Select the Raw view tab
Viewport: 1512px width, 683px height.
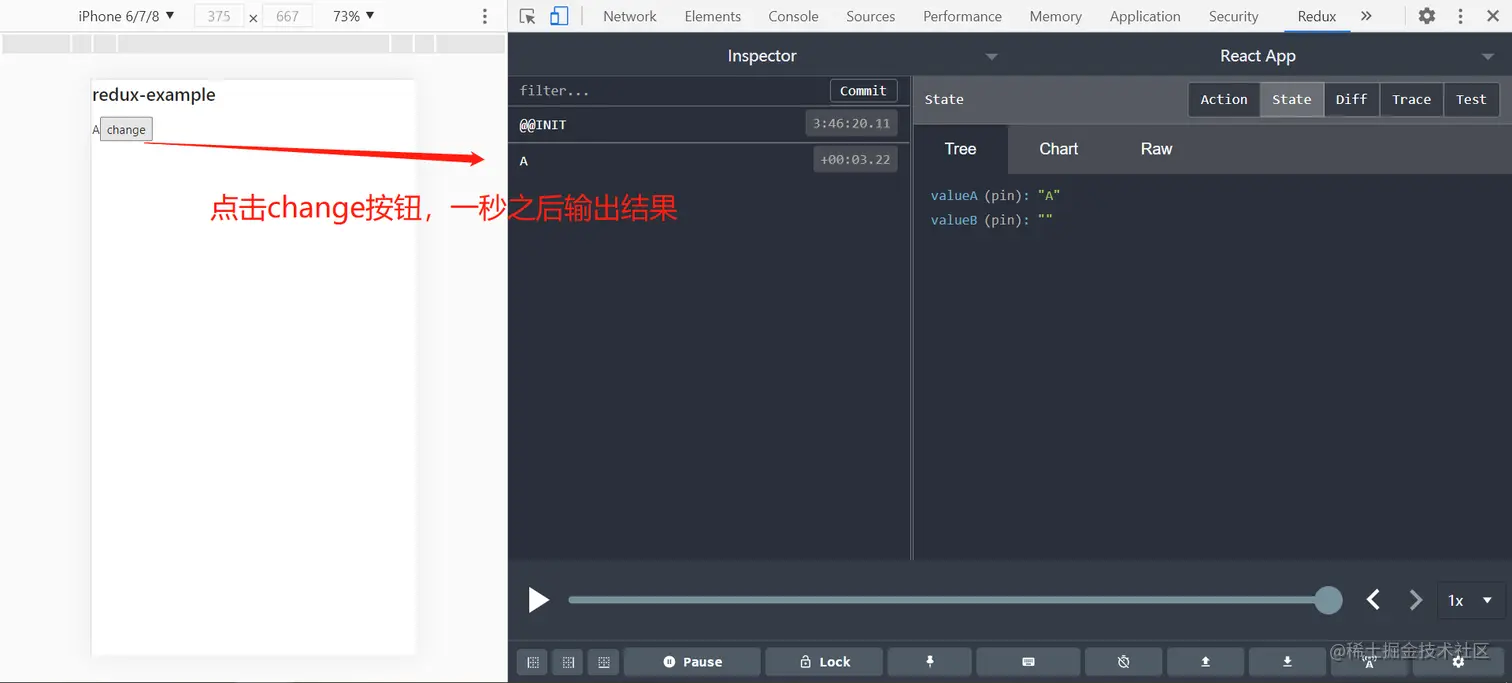(x=1156, y=149)
